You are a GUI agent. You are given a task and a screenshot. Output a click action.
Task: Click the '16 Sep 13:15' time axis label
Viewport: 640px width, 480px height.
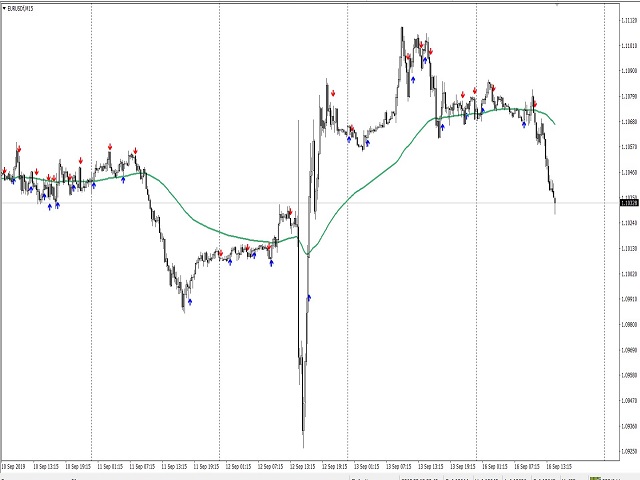point(559,466)
